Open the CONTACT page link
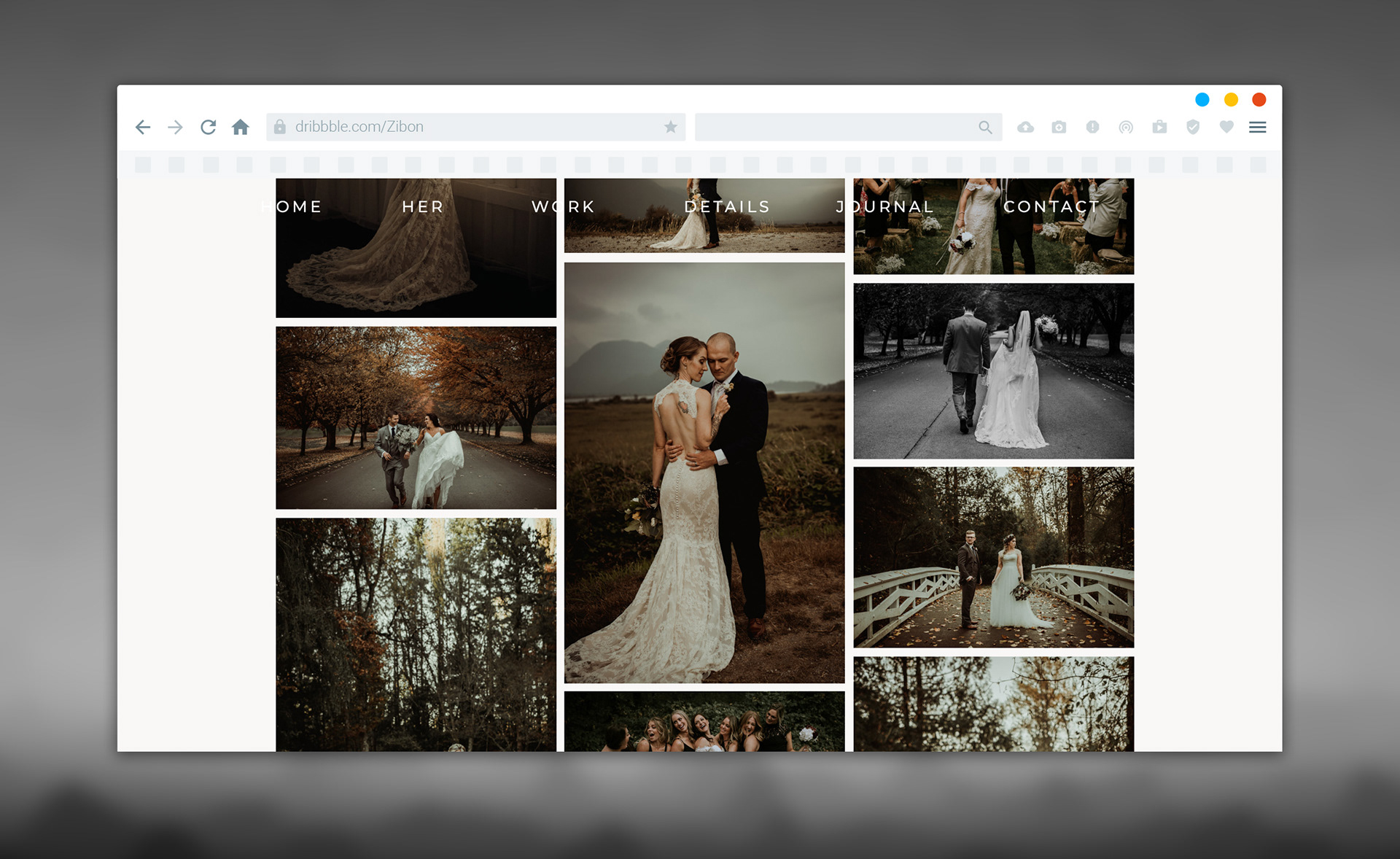The width and height of the screenshot is (1400, 859). pos(1051,206)
